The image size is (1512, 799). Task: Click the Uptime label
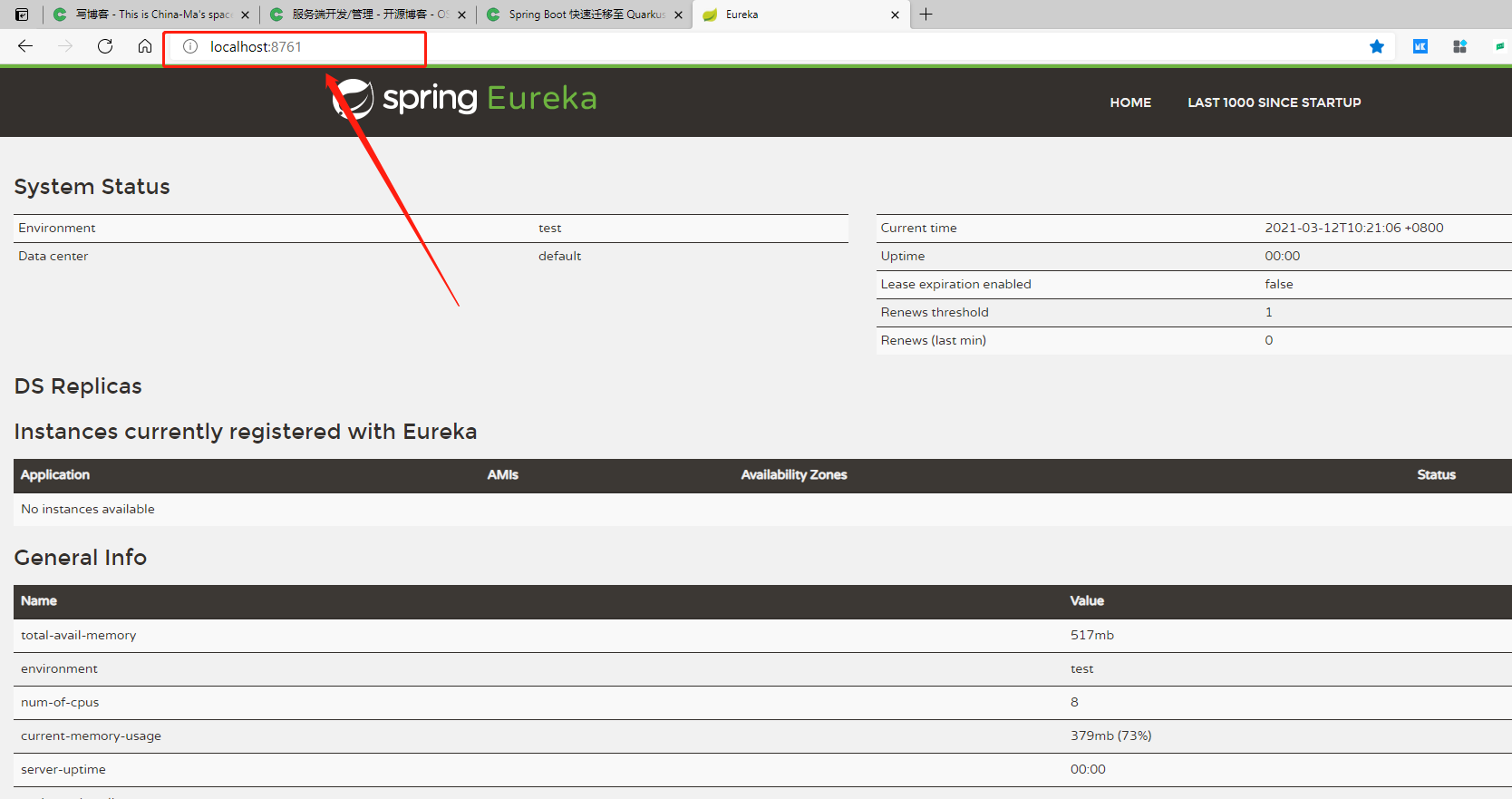903,256
